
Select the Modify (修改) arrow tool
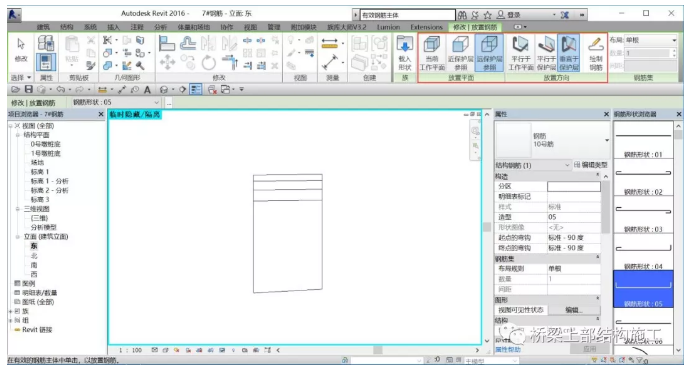pos(21,49)
